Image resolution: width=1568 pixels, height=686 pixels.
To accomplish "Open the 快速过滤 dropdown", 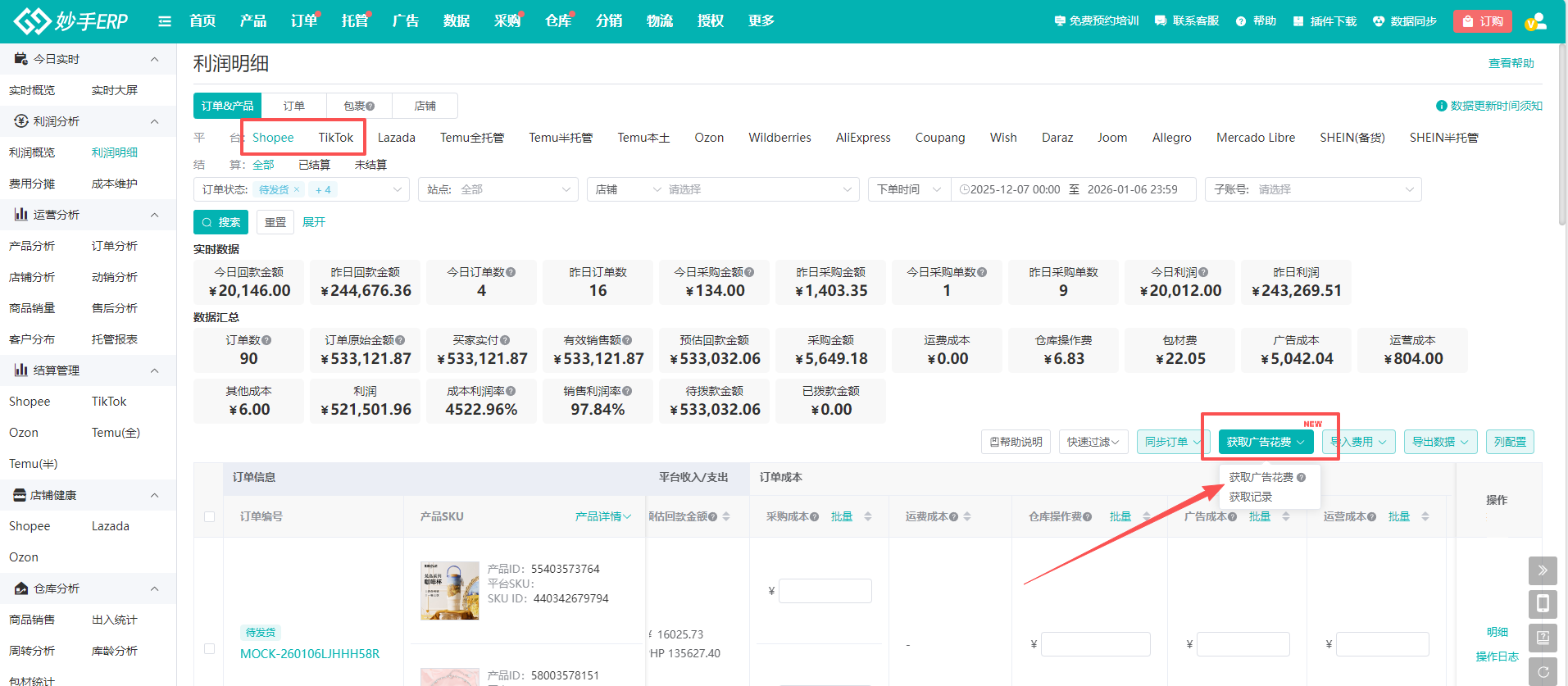I will pyautogui.click(x=1093, y=442).
